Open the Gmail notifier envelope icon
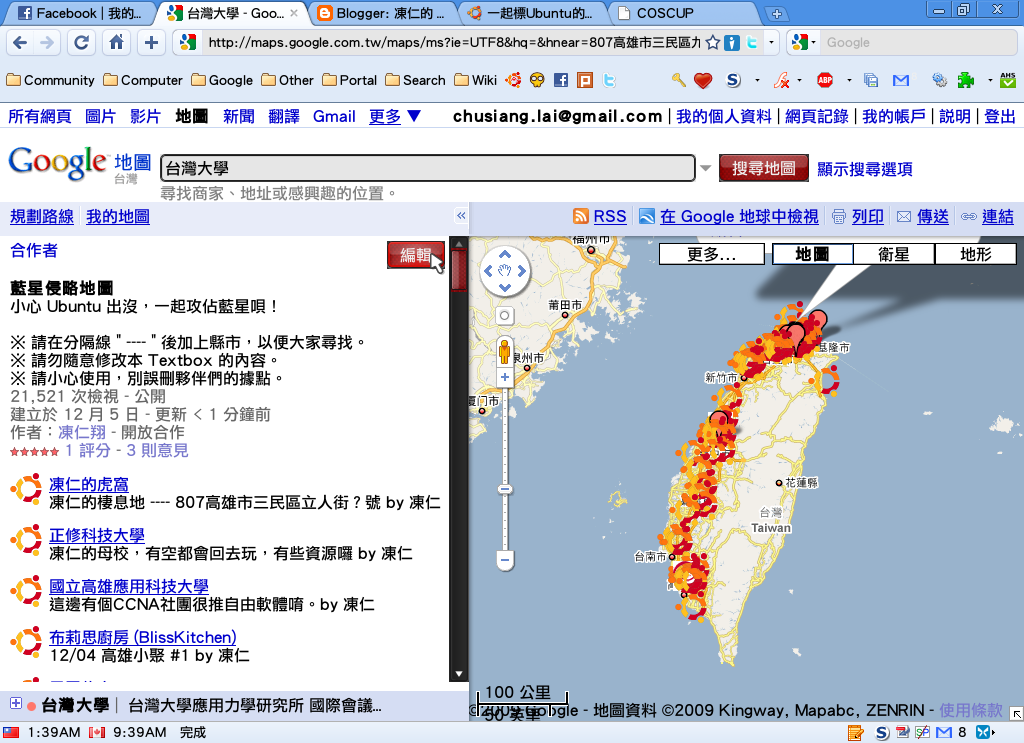1024x743 pixels. click(899, 80)
